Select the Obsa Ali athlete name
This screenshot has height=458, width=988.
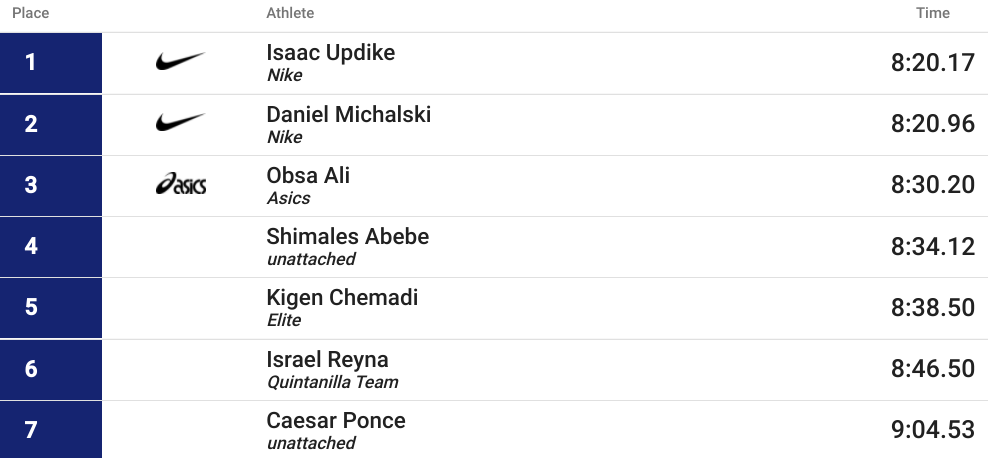[308, 175]
